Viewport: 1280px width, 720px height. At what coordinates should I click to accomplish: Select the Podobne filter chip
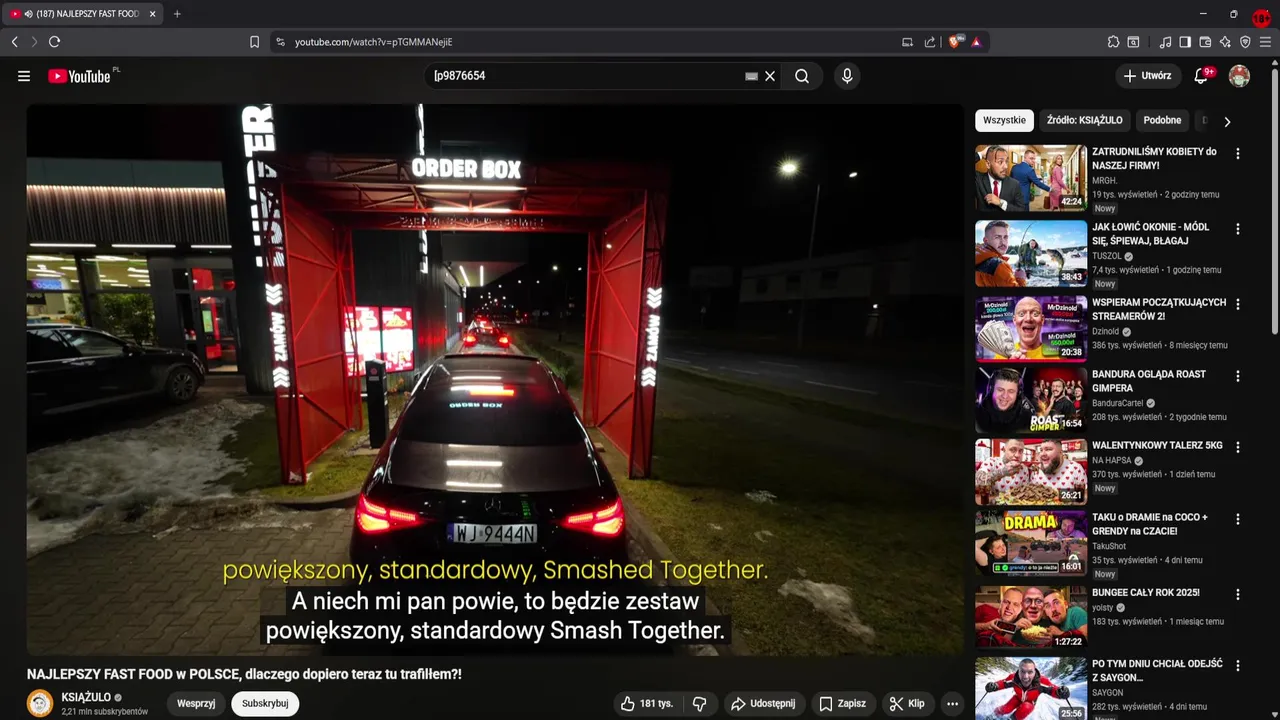click(x=1162, y=120)
